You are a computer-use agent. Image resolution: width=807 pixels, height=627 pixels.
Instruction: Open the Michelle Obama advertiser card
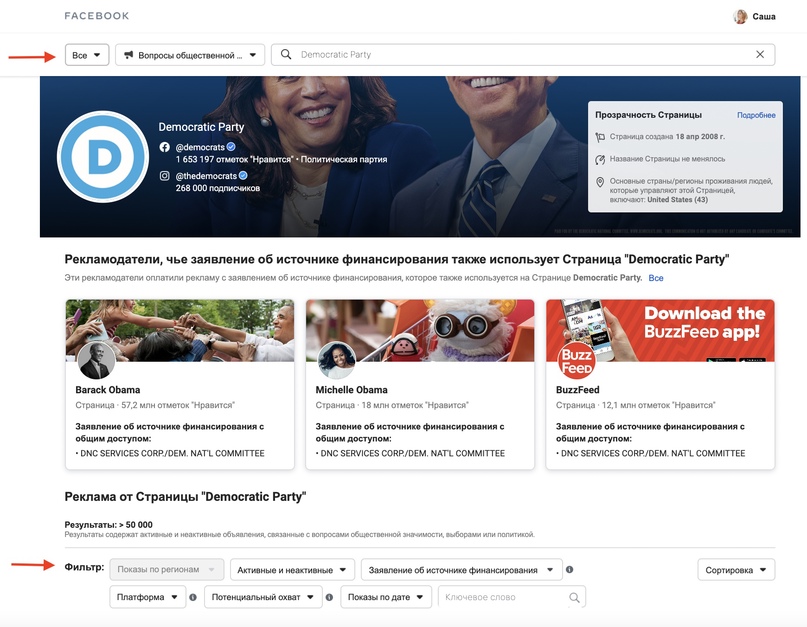420,384
